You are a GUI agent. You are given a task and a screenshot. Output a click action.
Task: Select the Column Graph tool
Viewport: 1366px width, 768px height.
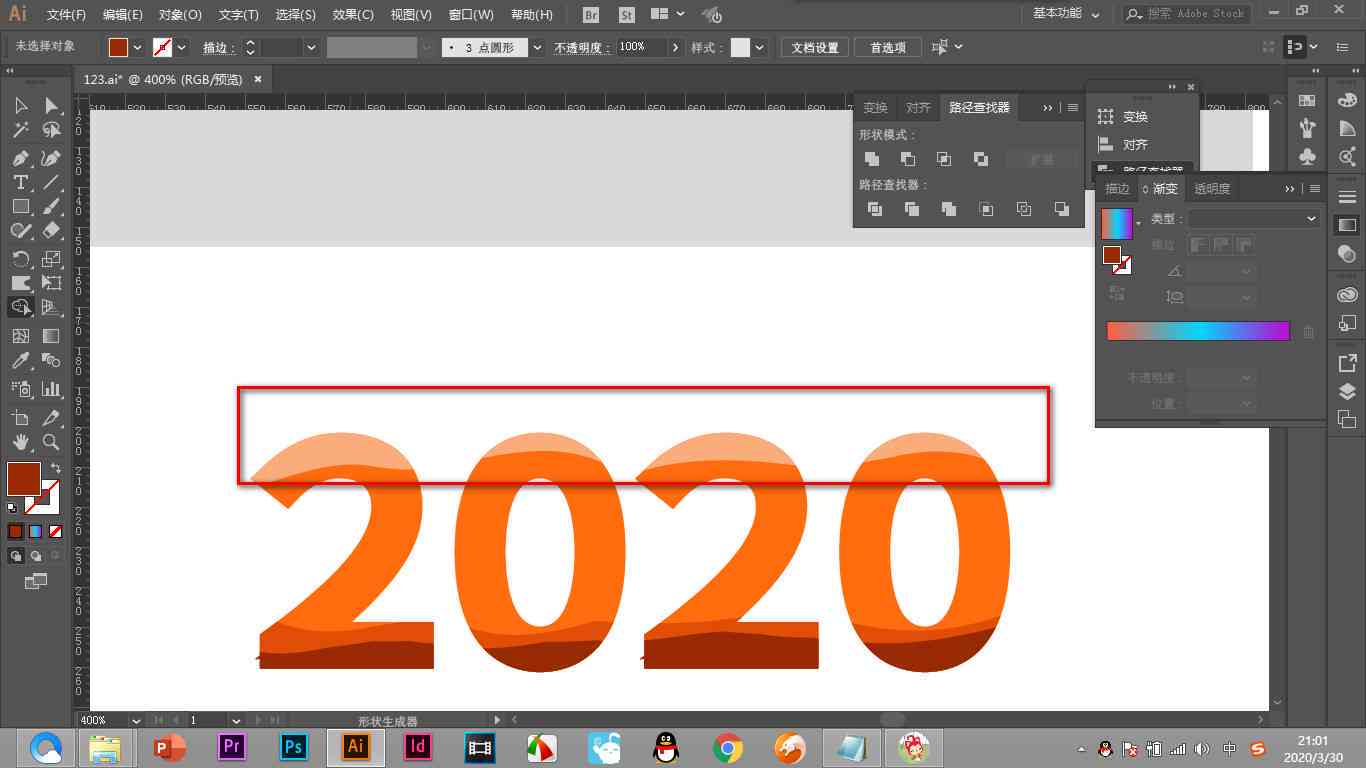[51, 389]
